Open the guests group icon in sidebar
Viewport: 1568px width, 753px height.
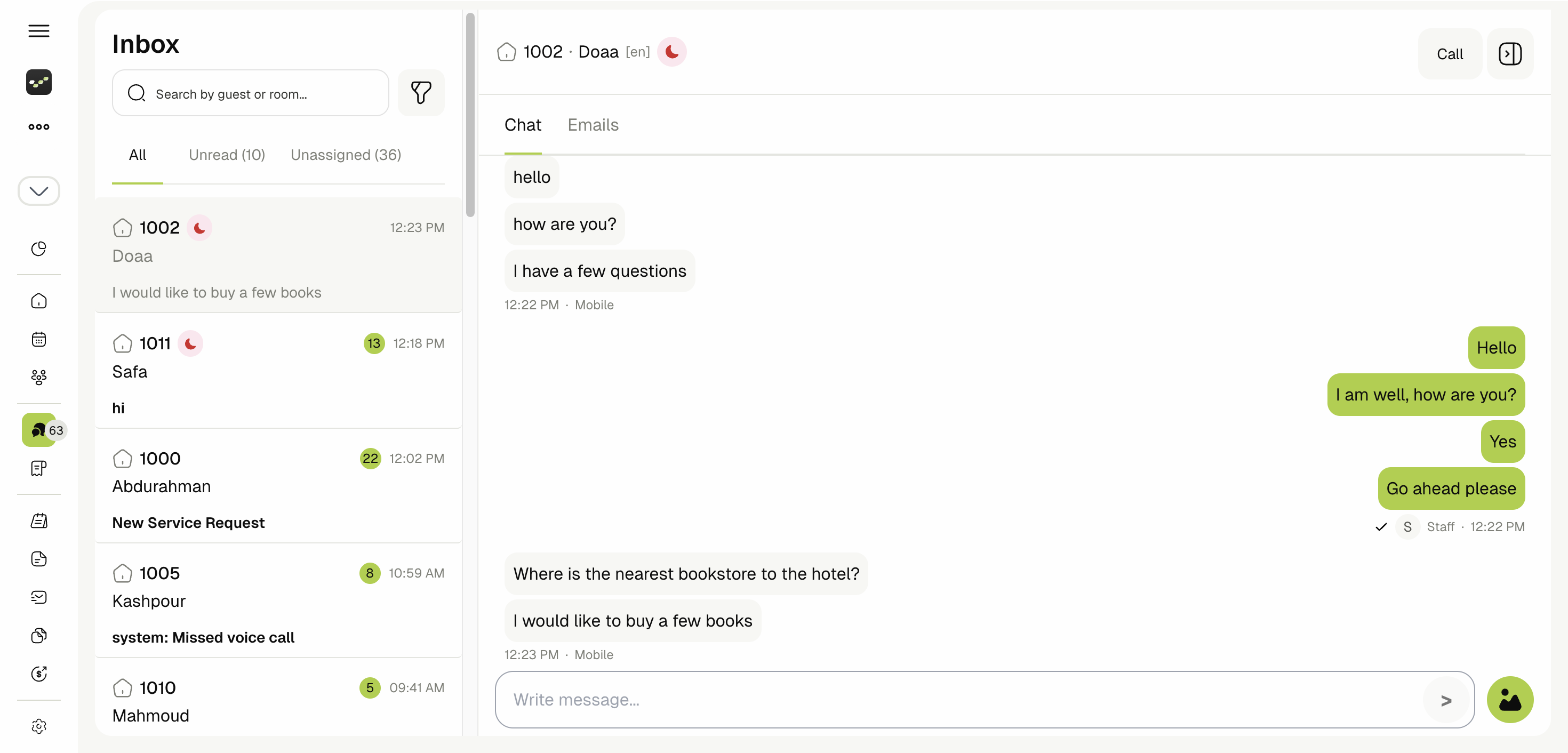(x=39, y=378)
